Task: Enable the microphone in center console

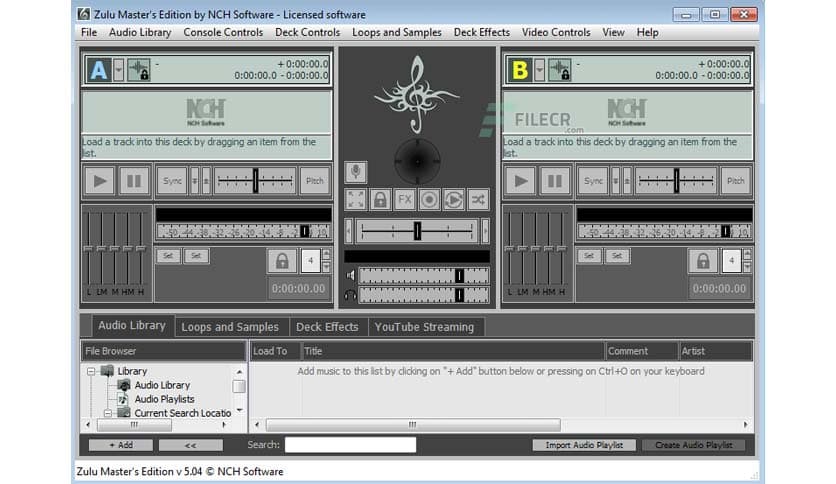Action: click(356, 172)
